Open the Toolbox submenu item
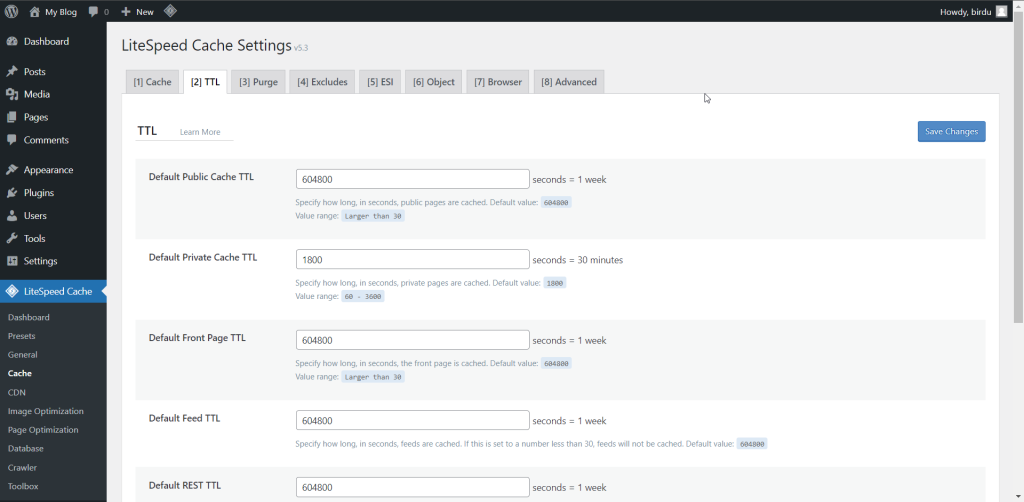 [x=23, y=486]
